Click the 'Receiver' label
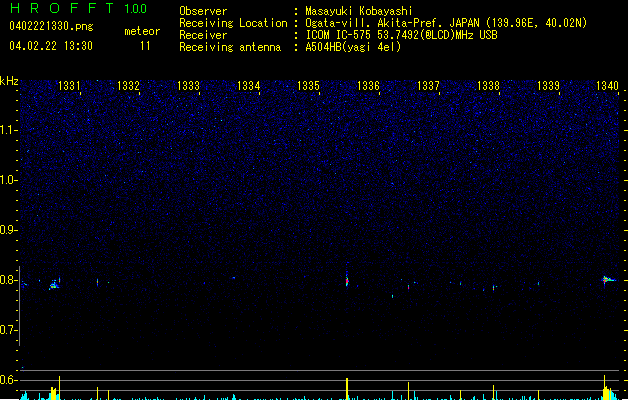 pos(203,35)
